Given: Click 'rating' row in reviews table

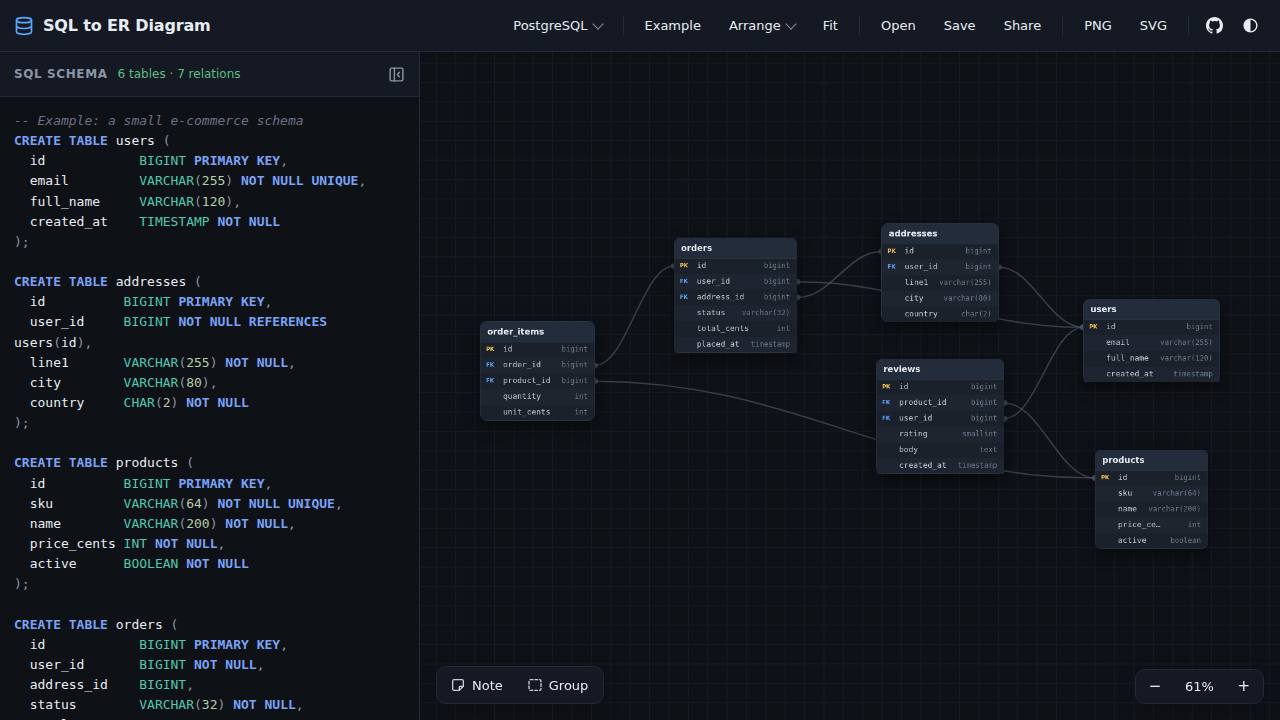Looking at the screenshot, I should point(939,433).
